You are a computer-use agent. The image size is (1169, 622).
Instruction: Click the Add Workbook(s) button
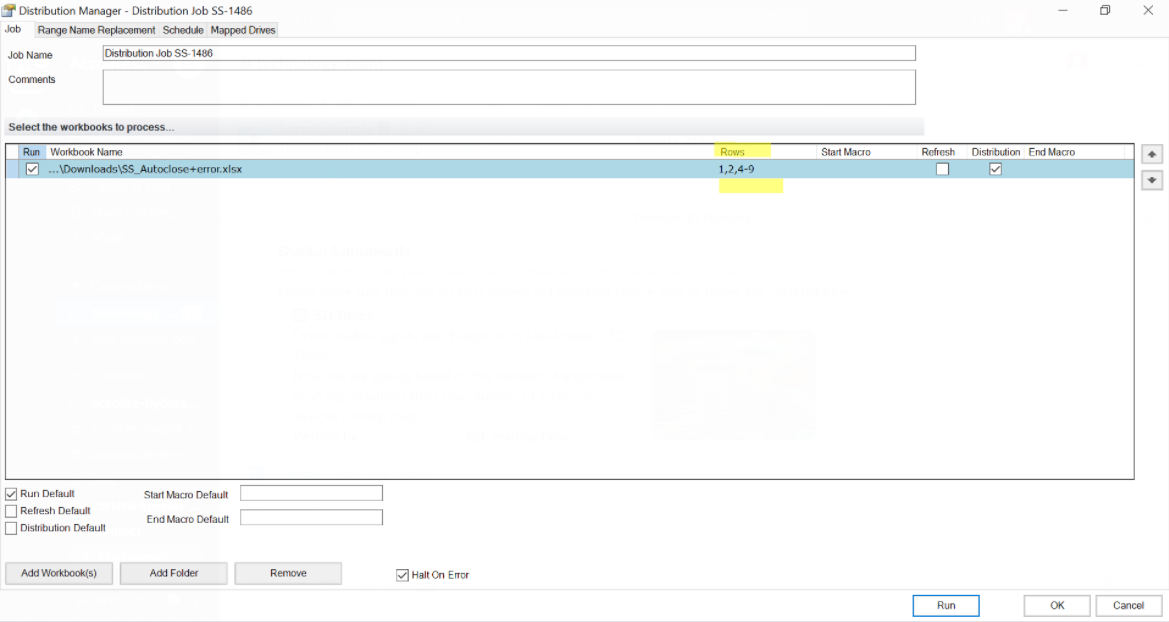click(x=59, y=573)
